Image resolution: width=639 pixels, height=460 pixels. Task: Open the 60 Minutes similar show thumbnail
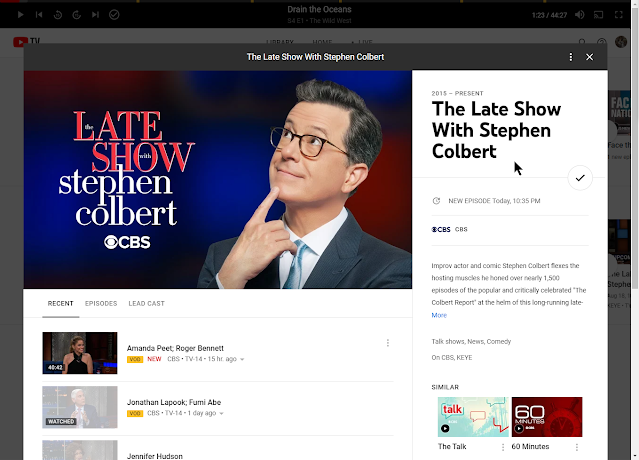pyautogui.click(x=547, y=417)
